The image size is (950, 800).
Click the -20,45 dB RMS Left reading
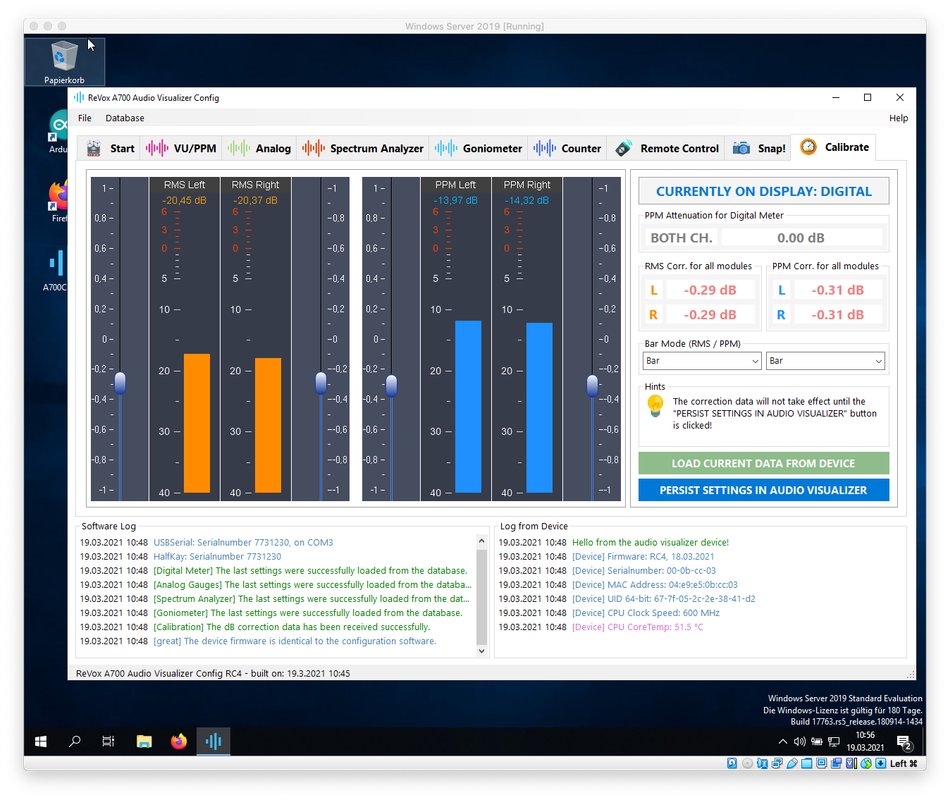click(184, 201)
